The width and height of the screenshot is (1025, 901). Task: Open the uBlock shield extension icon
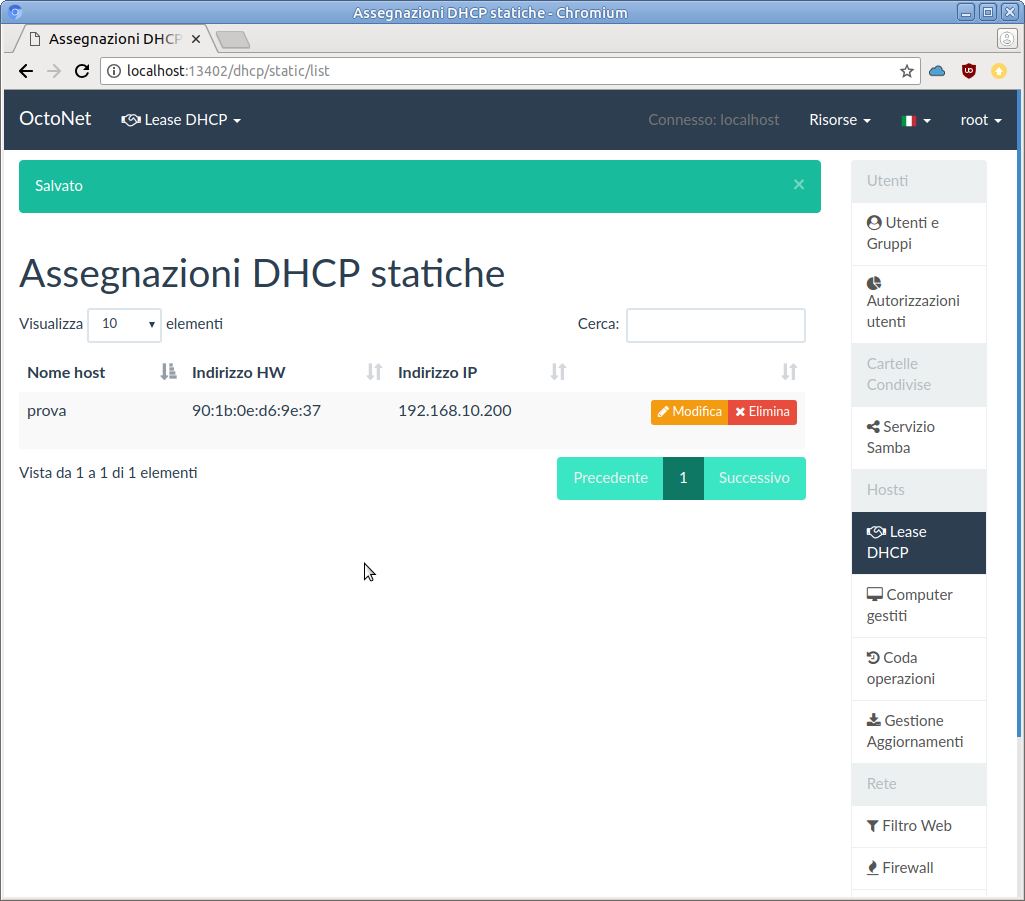pyautogui.click(x=969, y=71)
